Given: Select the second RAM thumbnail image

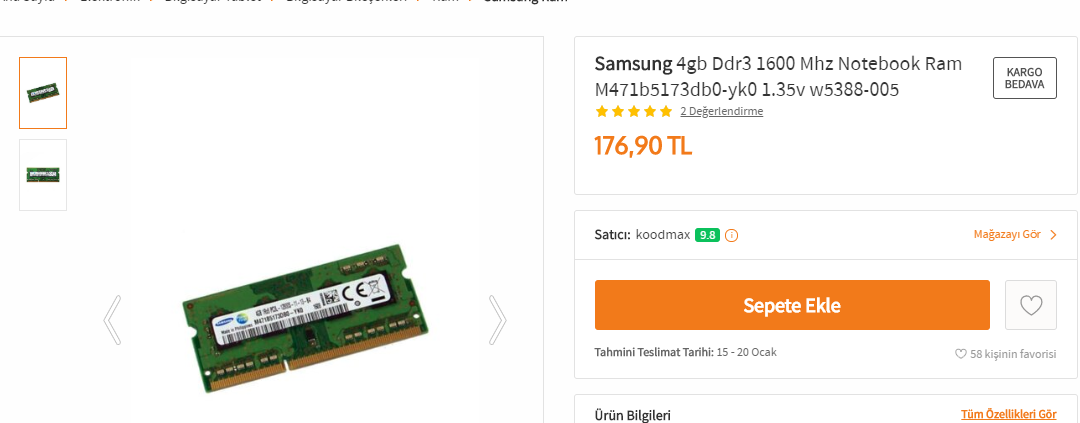Looking at the screenshot, I should 43,175.
